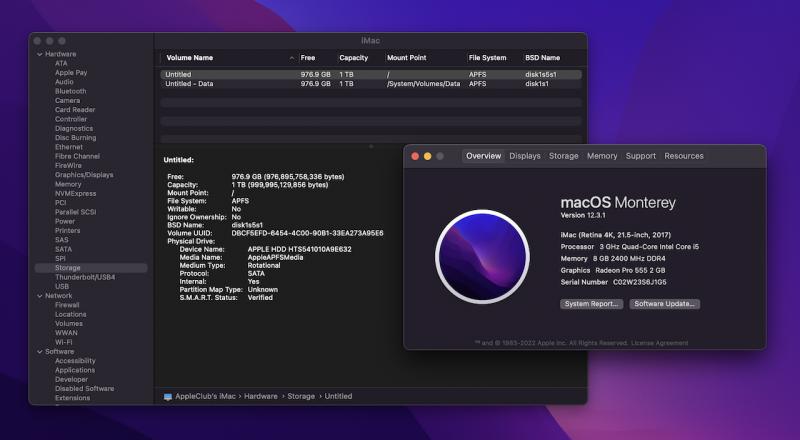This screenshot has width=800, height=440.
Task: Sort by Capacity column header
Action: click(x=354, y=58)
